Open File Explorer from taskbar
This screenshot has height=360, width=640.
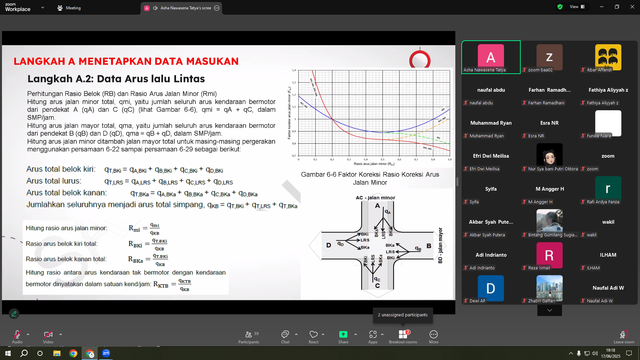[57, 353]
